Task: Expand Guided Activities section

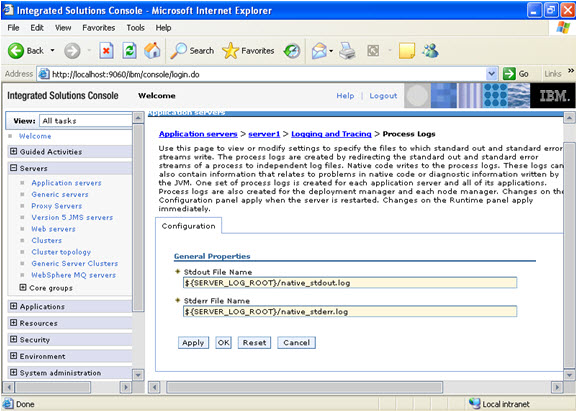Action: click(14, 151)
